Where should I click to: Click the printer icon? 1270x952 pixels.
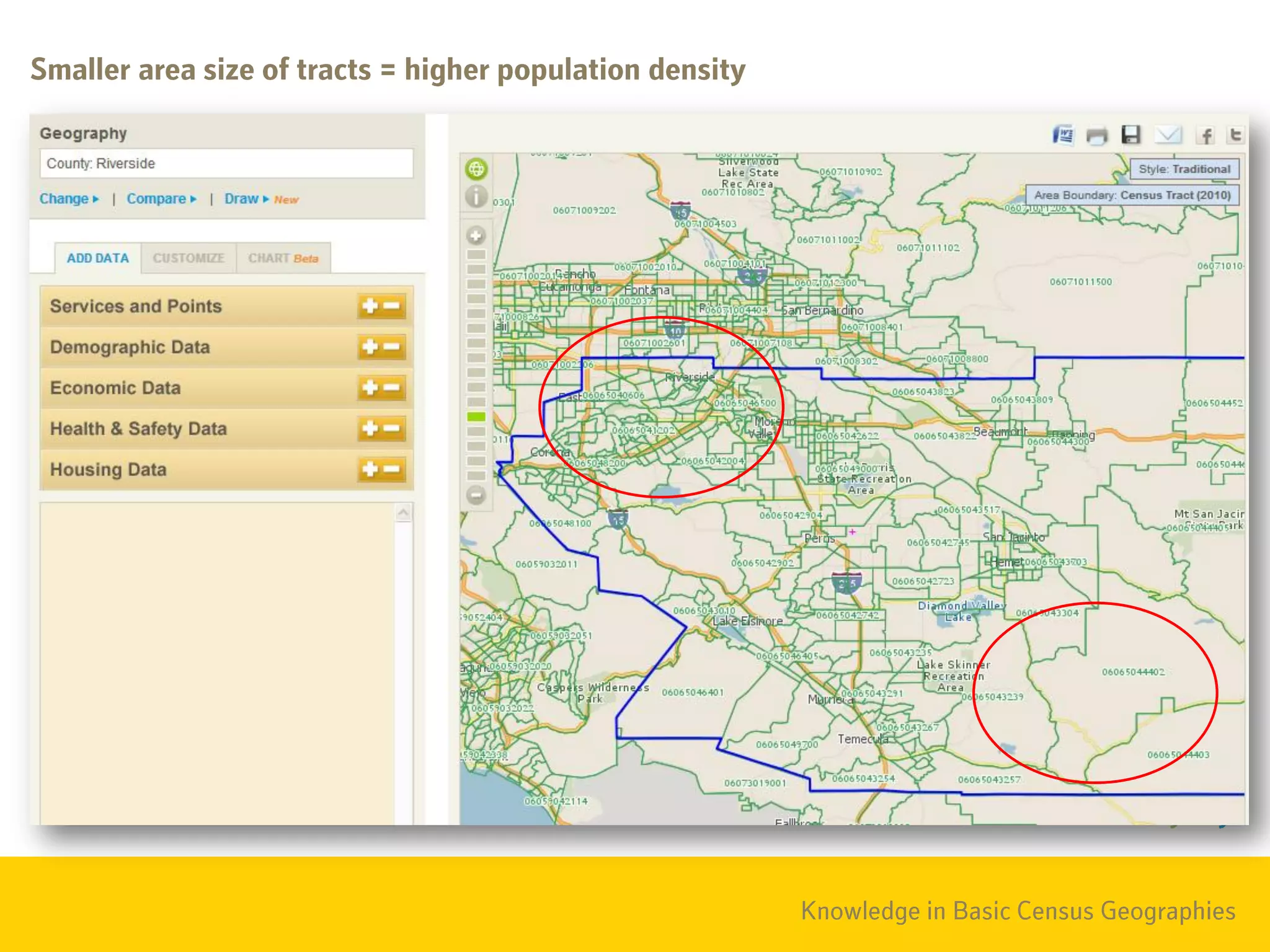(1096, 135)
